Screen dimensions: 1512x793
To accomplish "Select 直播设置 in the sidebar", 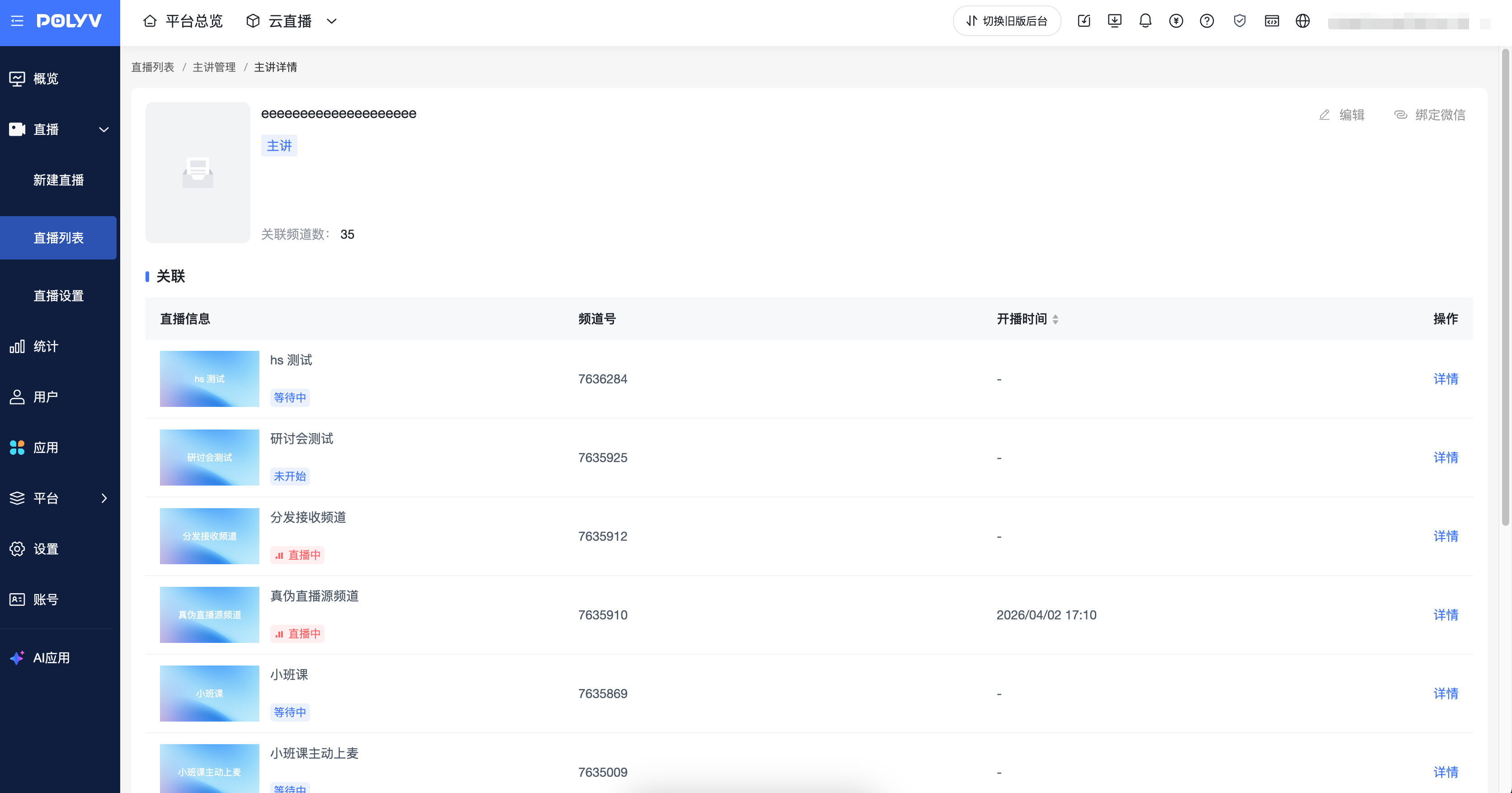I will pos(59,296).
